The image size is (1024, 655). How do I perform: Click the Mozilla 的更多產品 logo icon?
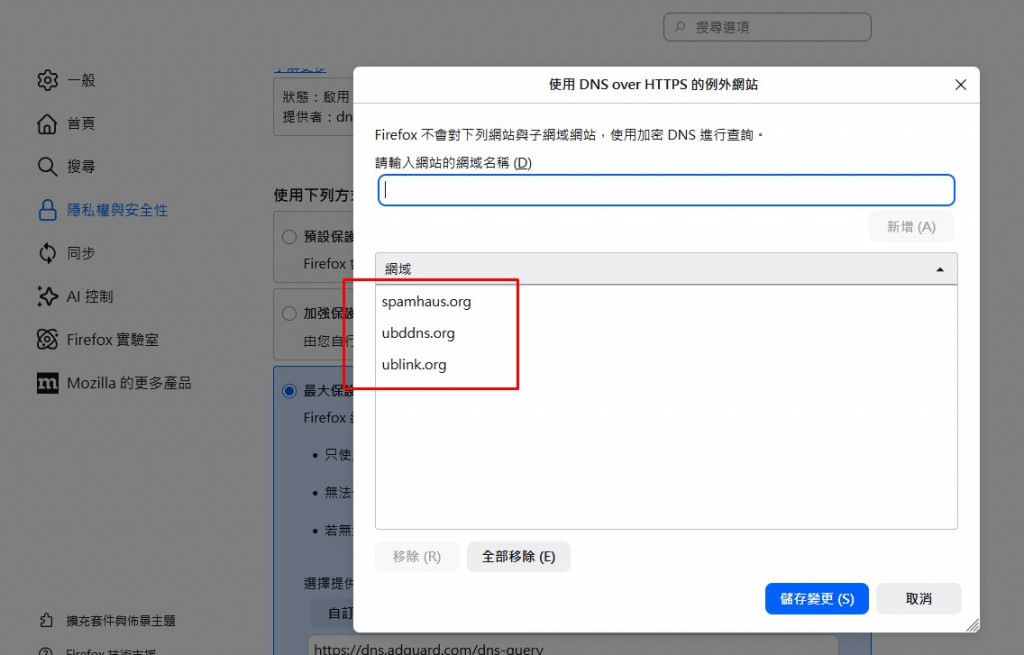47,383
